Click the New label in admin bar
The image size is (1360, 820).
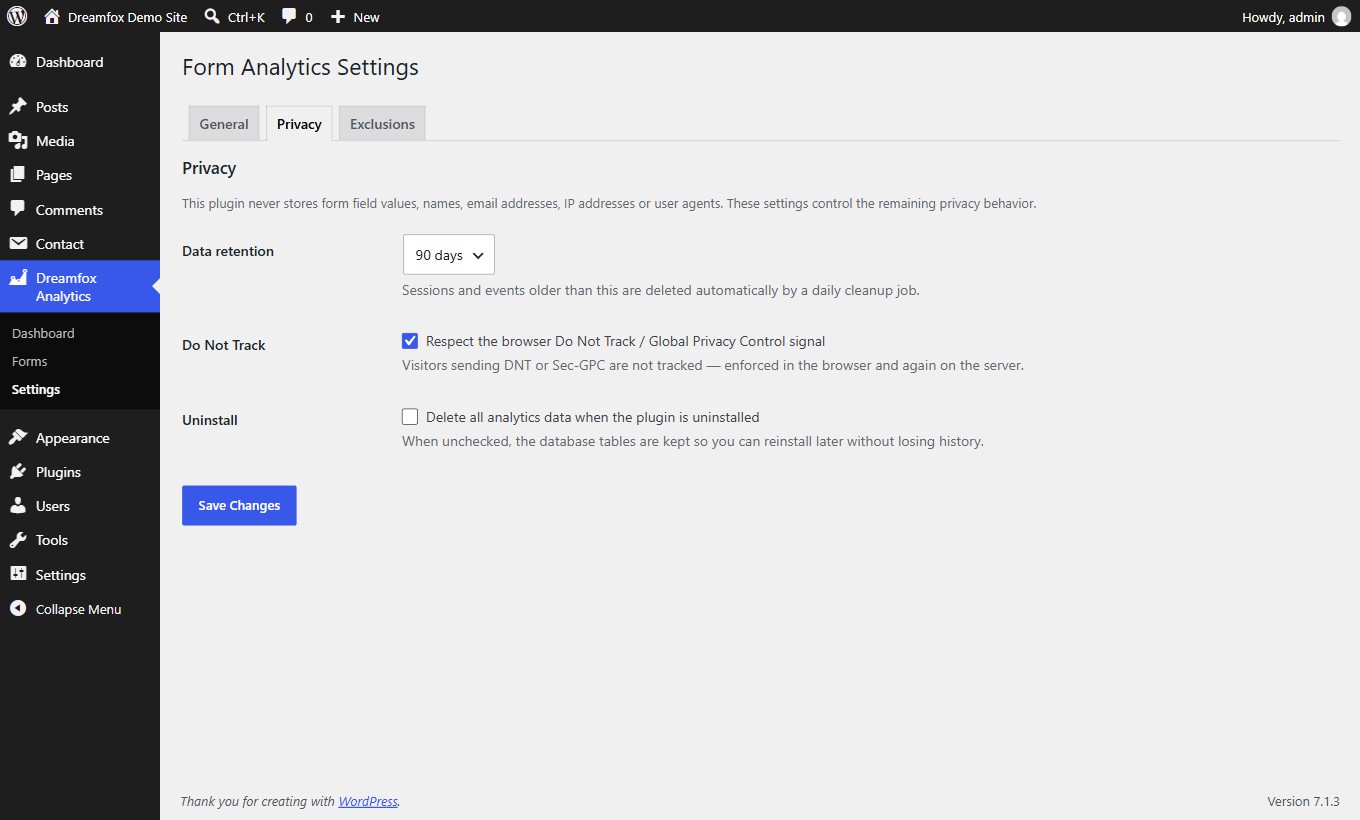click(x=367, y=17)
